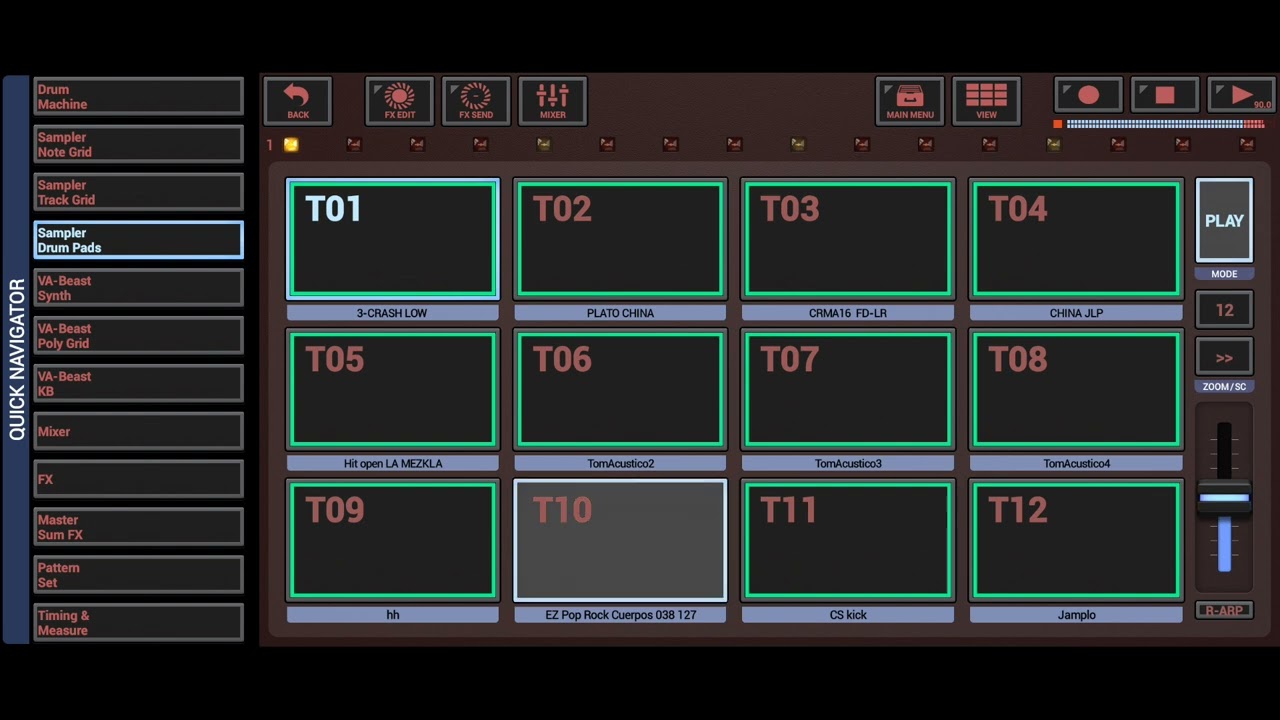The height and width of the screenshot is (720, 1280).
Task: Click the hh sample label
Action: click(392, 615)
